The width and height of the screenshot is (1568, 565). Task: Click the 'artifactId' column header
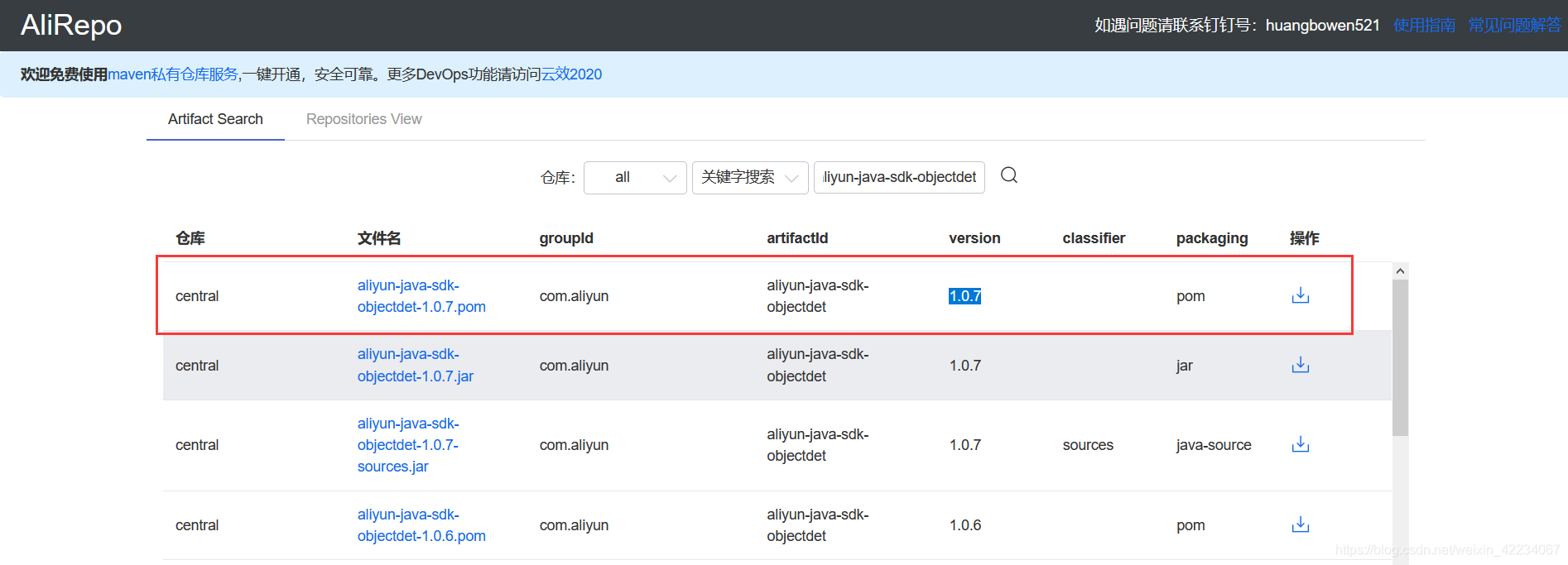pyautogui.click(x=797, y=238)
